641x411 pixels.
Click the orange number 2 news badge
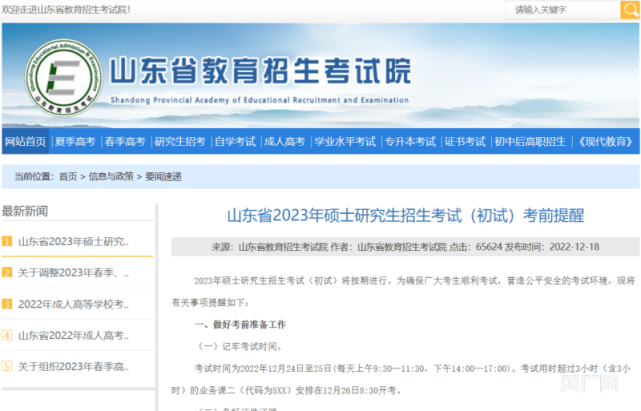click(x=7, y=272)
